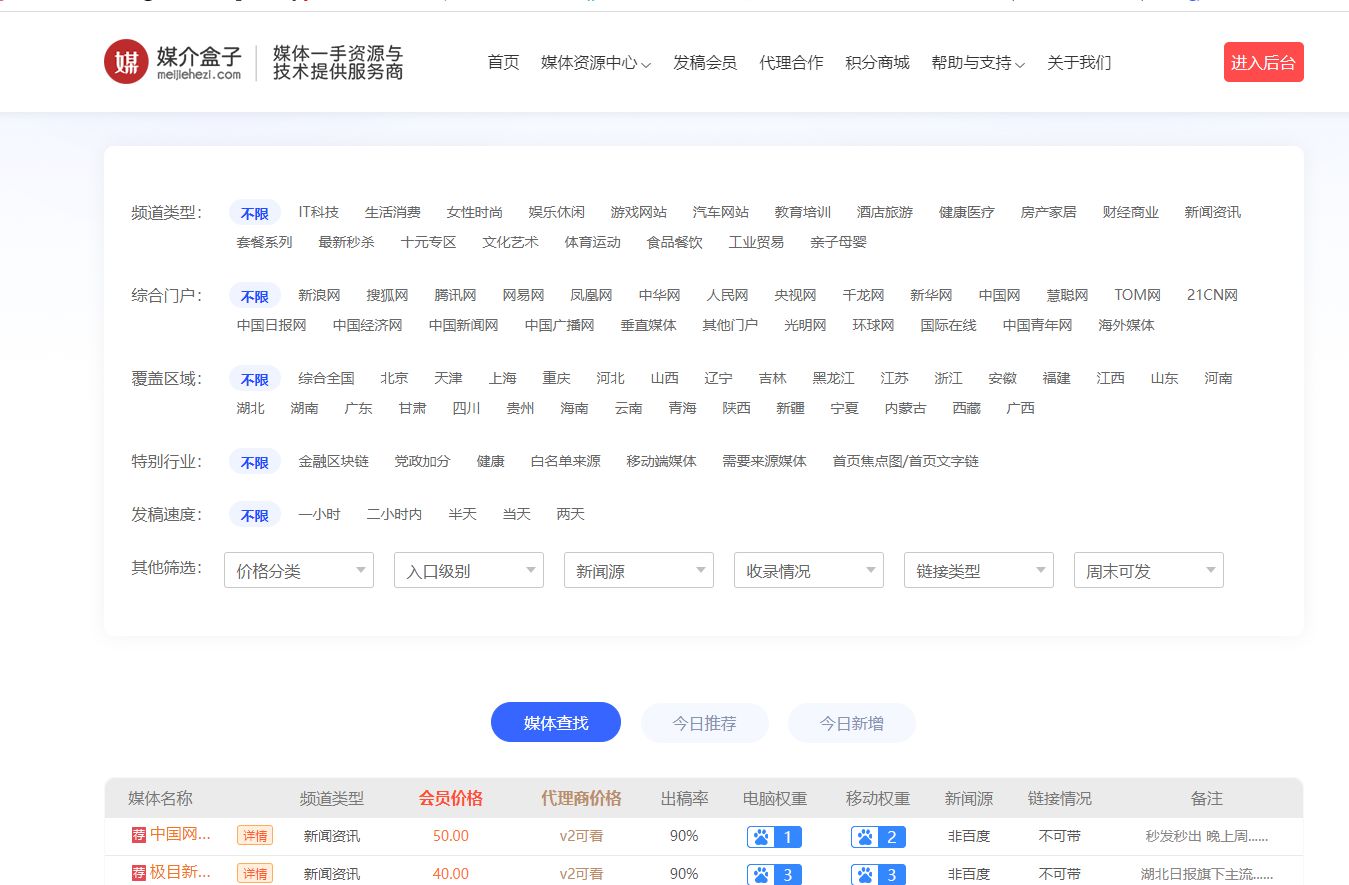Go to 首页 in navigation

[x=503, y=62]
